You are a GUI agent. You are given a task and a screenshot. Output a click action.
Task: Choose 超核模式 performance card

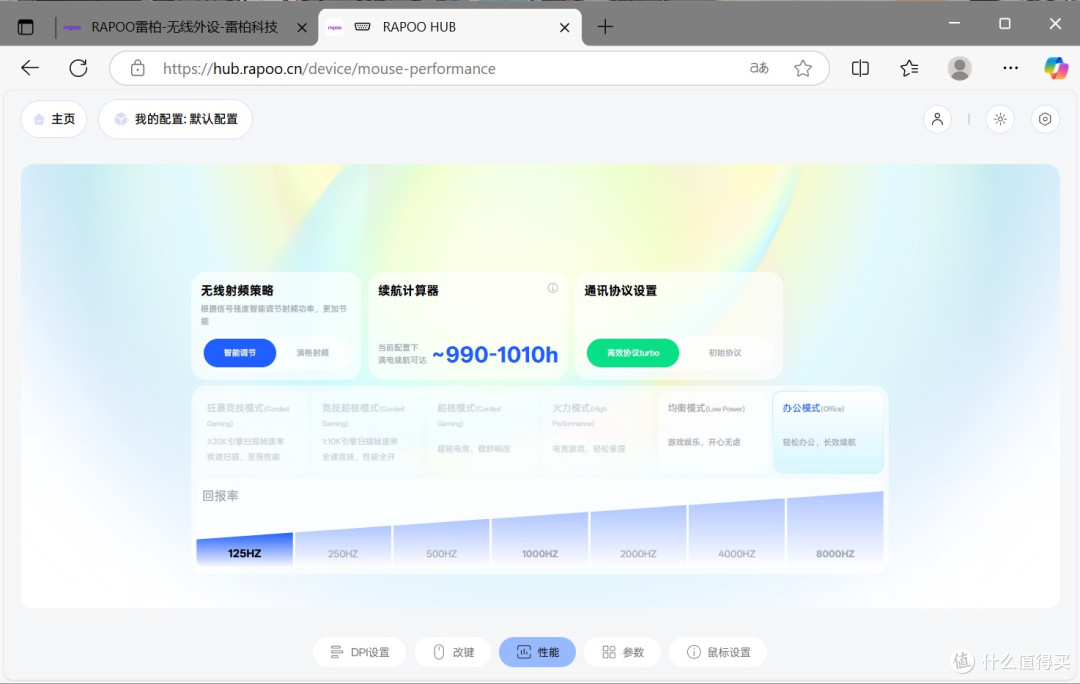click(481, 432)
